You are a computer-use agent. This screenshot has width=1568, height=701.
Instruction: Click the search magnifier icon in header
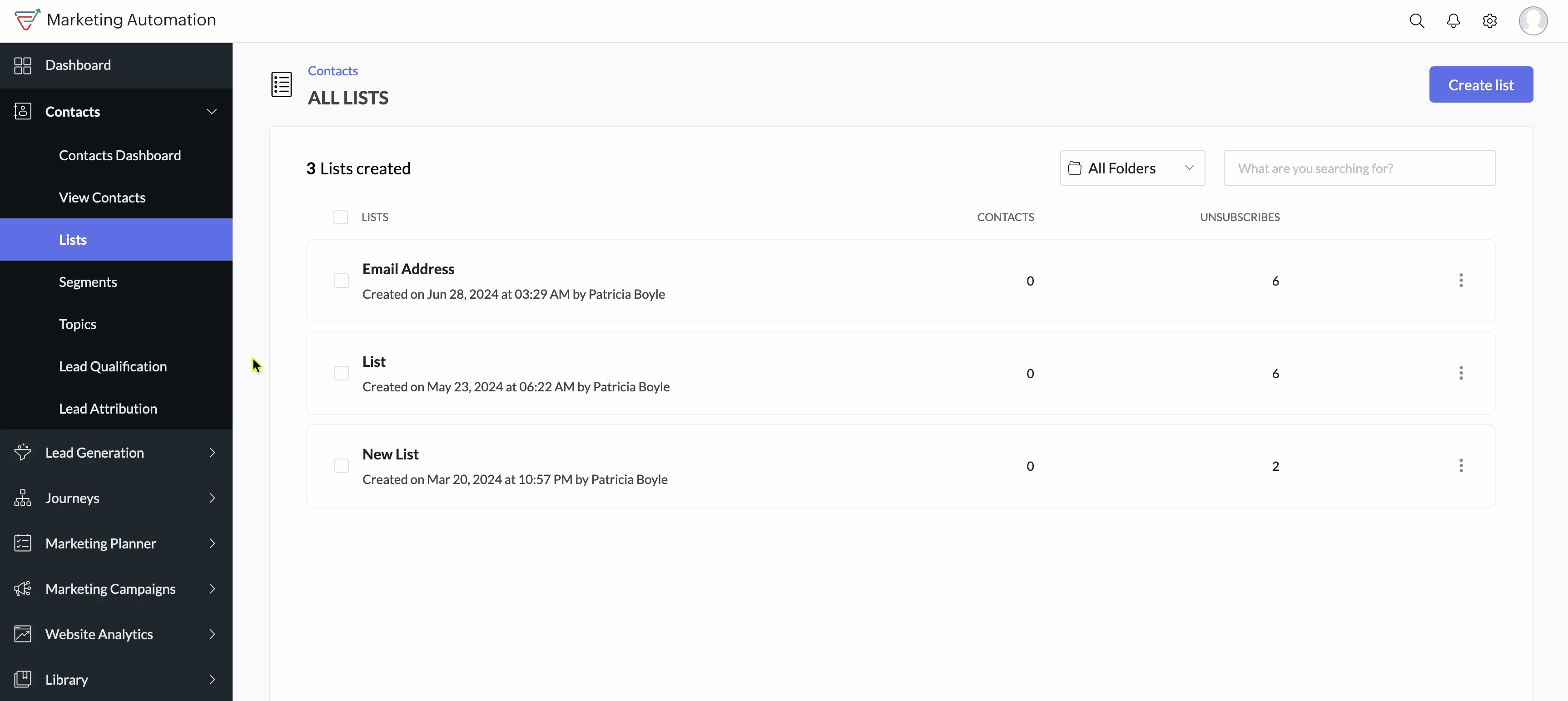coord(1416,21)
